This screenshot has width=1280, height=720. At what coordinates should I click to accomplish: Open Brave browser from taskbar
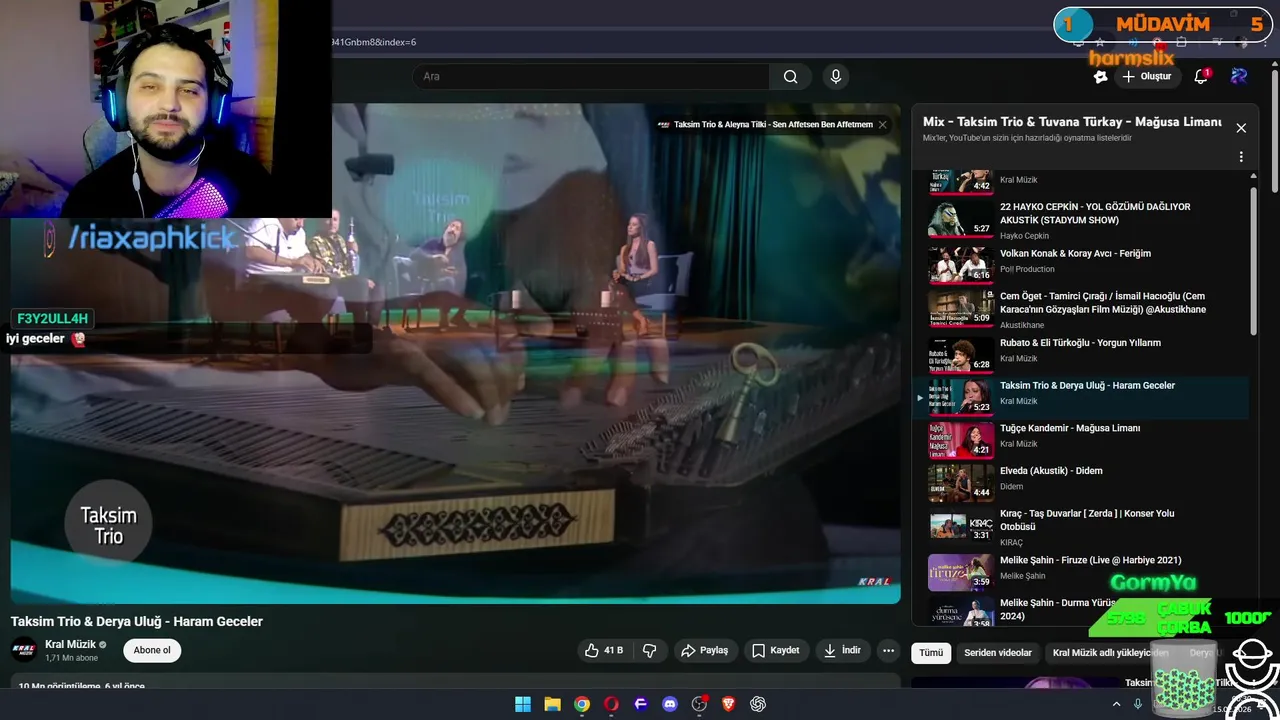pyautogui.click(x=728, y=704)
